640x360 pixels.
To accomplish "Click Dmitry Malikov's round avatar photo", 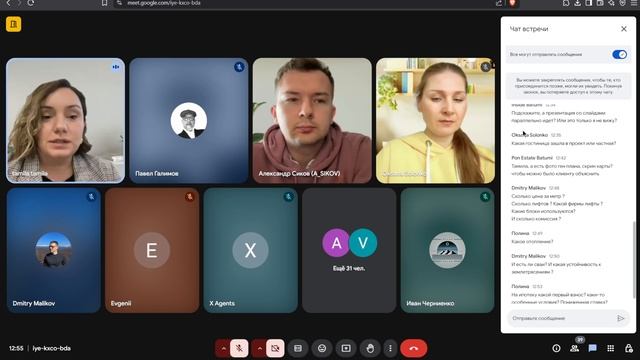I will point(53,250).
